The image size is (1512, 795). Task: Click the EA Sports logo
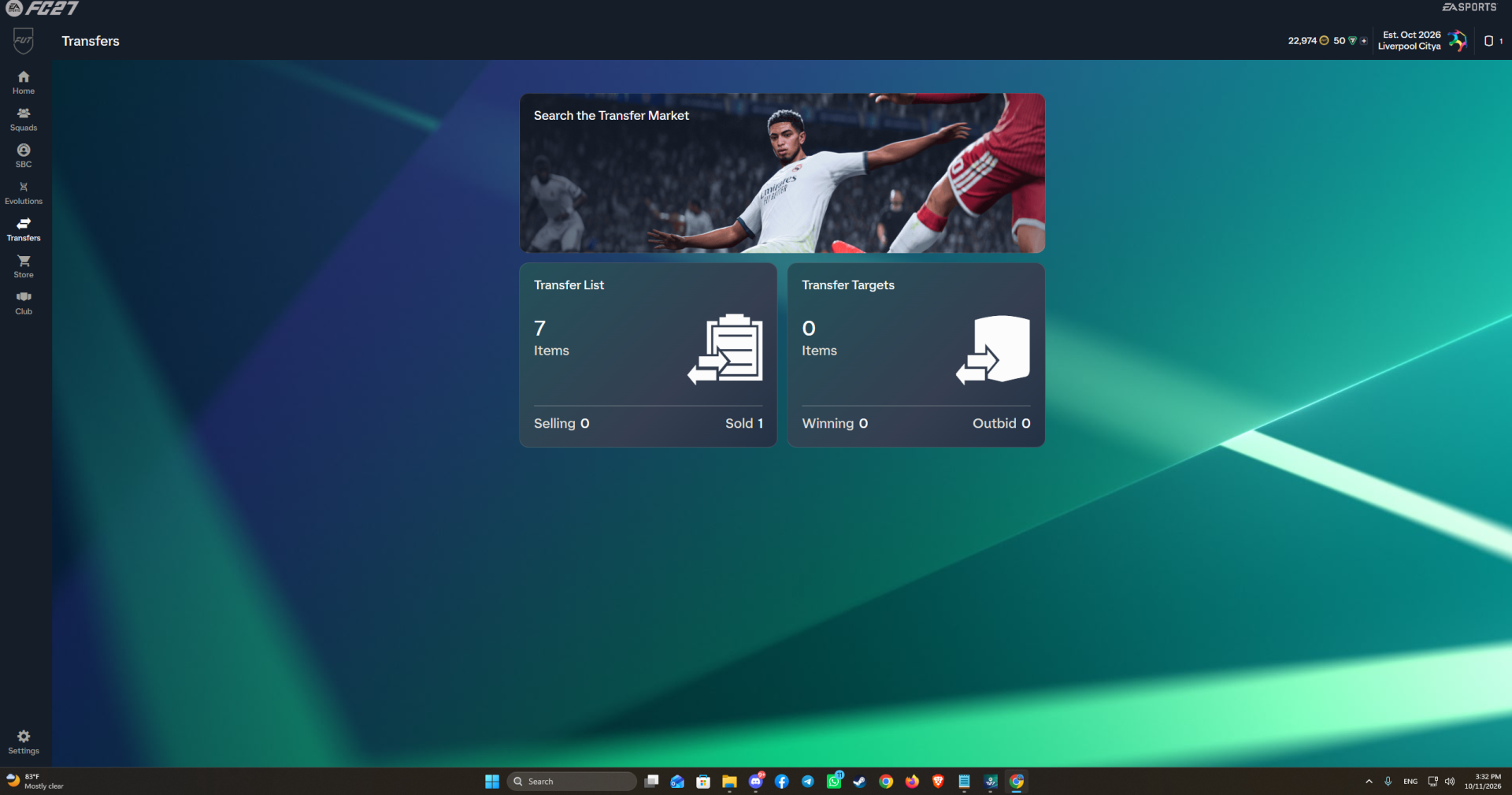tap(1469, 7)
